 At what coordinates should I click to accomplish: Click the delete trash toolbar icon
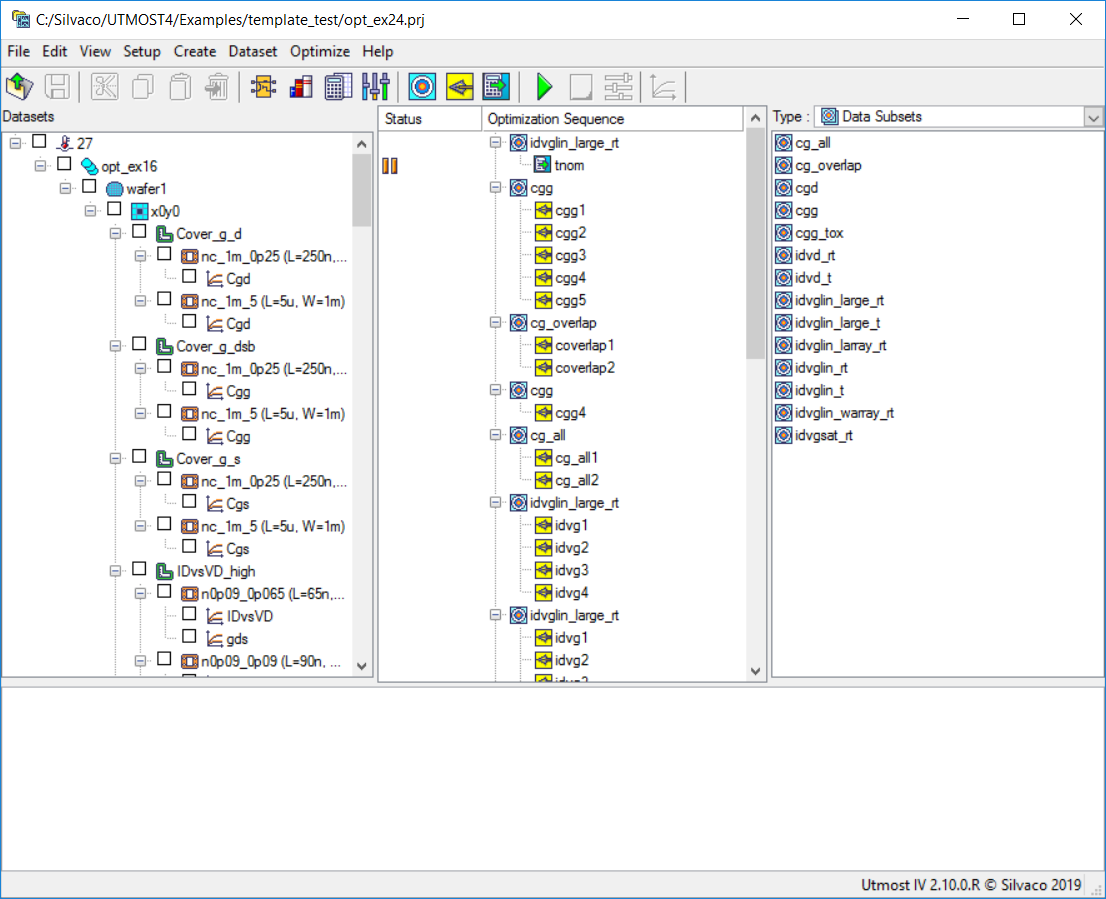(217, 87)
